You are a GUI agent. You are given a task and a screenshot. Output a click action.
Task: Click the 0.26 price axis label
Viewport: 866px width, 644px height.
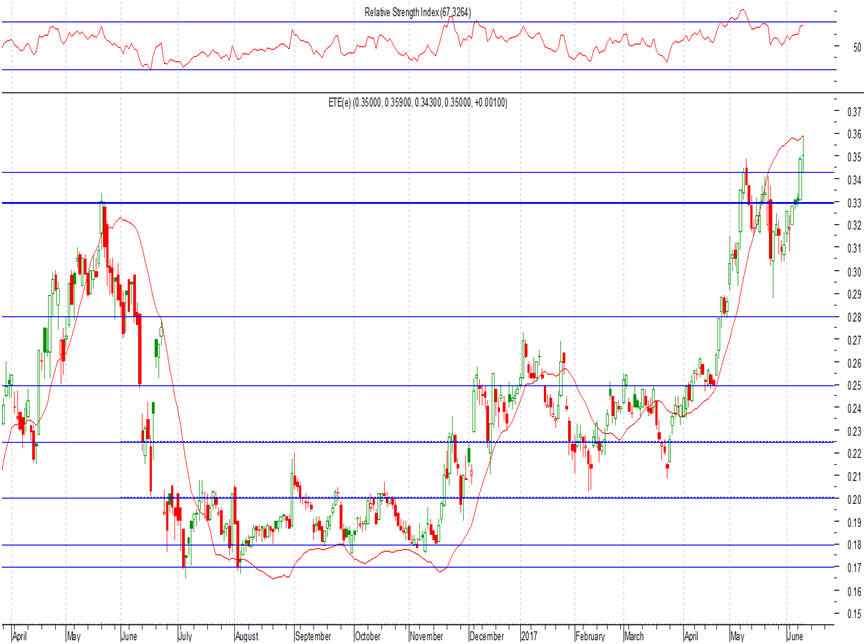[854, 363]
